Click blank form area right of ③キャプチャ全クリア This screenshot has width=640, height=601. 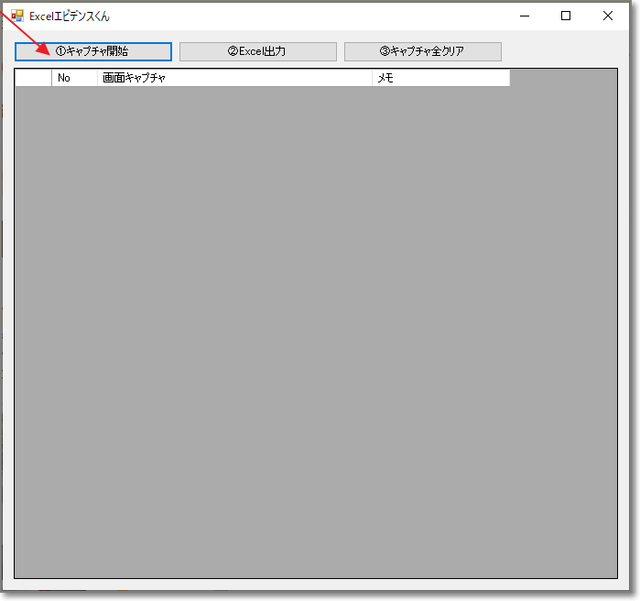tap(565, 51)
